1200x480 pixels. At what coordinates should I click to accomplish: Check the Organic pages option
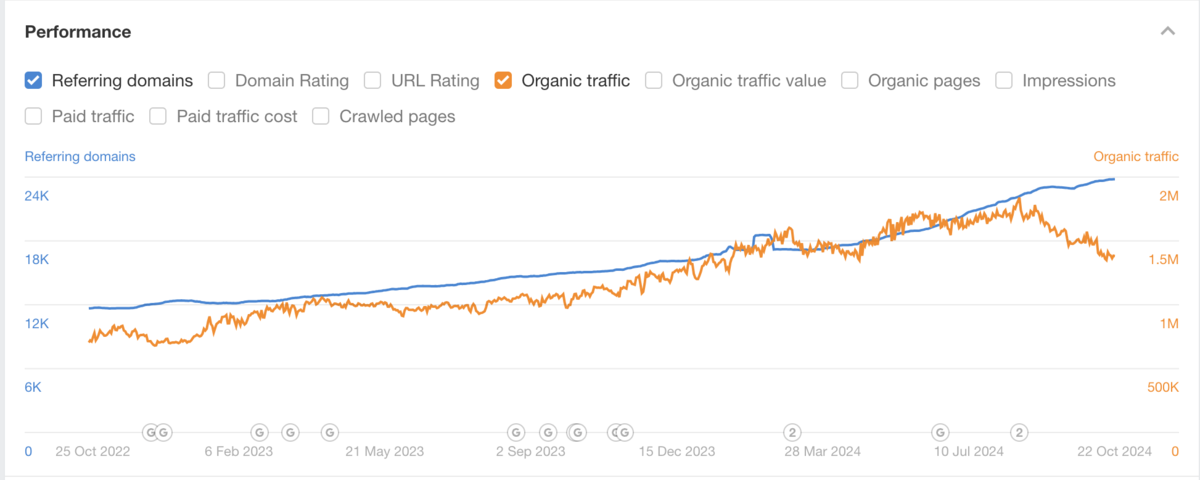click(850, 80)
